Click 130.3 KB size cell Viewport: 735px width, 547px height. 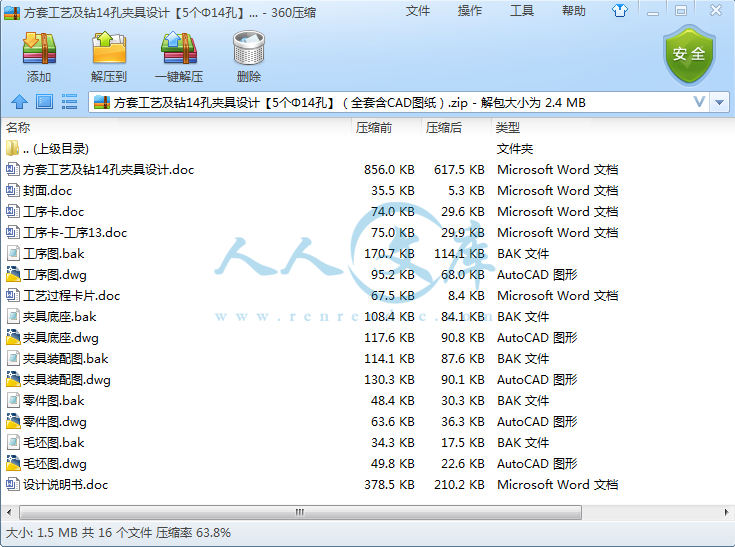click(389, 379)
